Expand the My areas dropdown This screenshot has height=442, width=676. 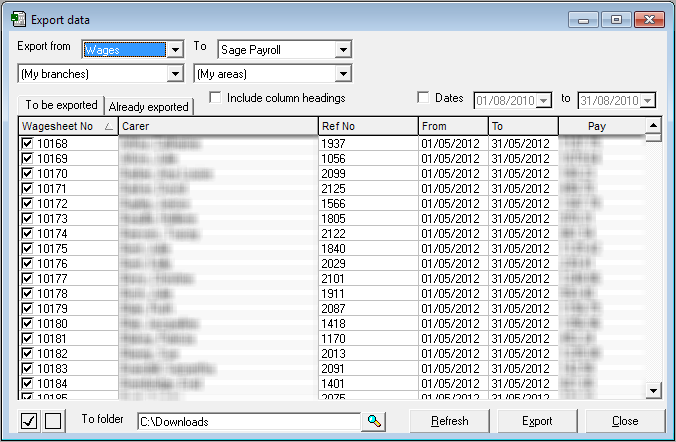pos(343,74)
